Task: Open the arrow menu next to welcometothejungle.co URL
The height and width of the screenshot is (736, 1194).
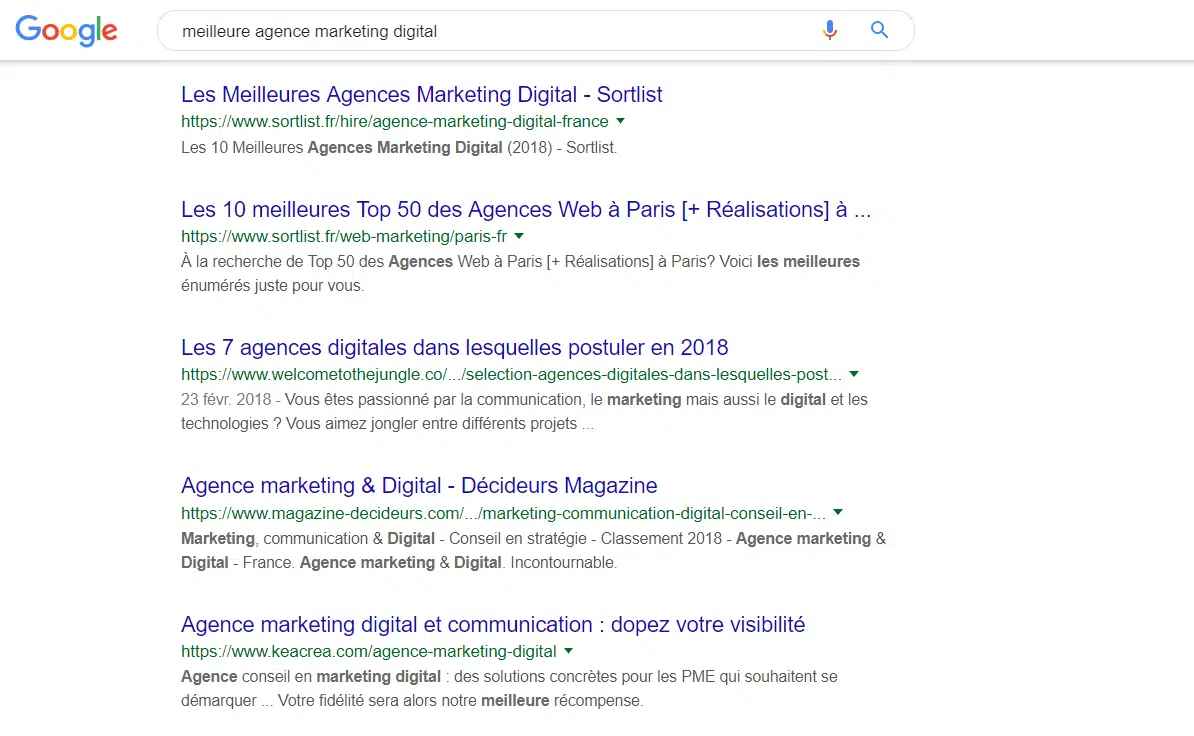Action: (853, 374)
